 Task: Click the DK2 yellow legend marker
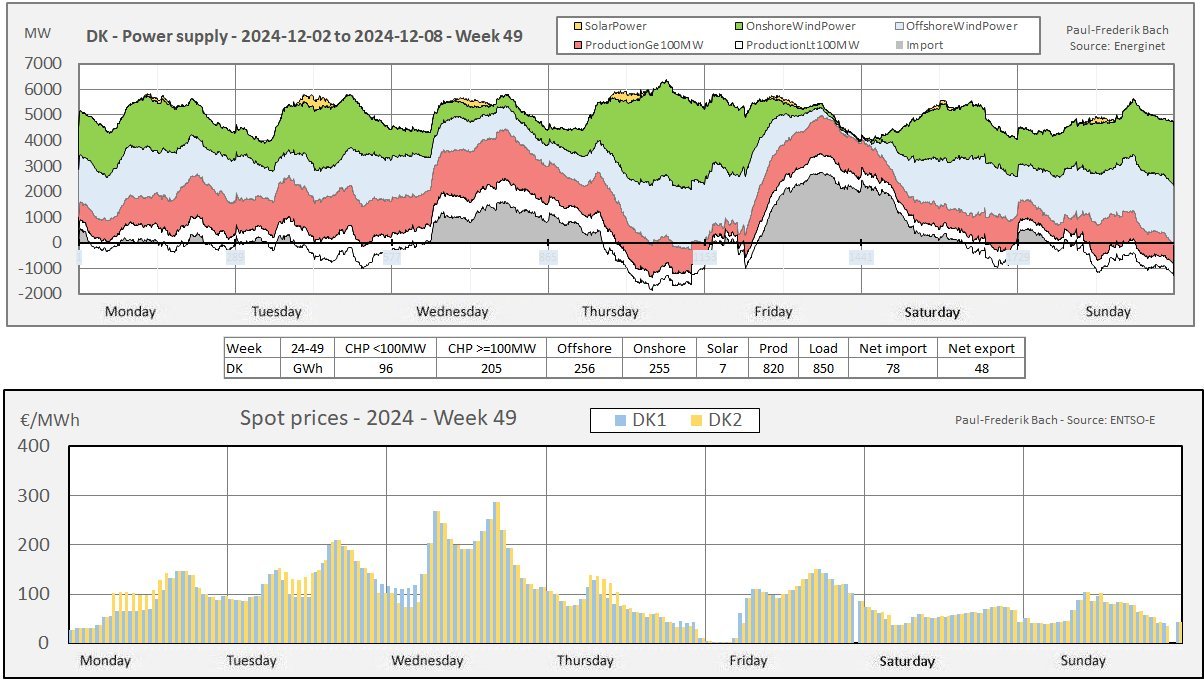point(697,421)
